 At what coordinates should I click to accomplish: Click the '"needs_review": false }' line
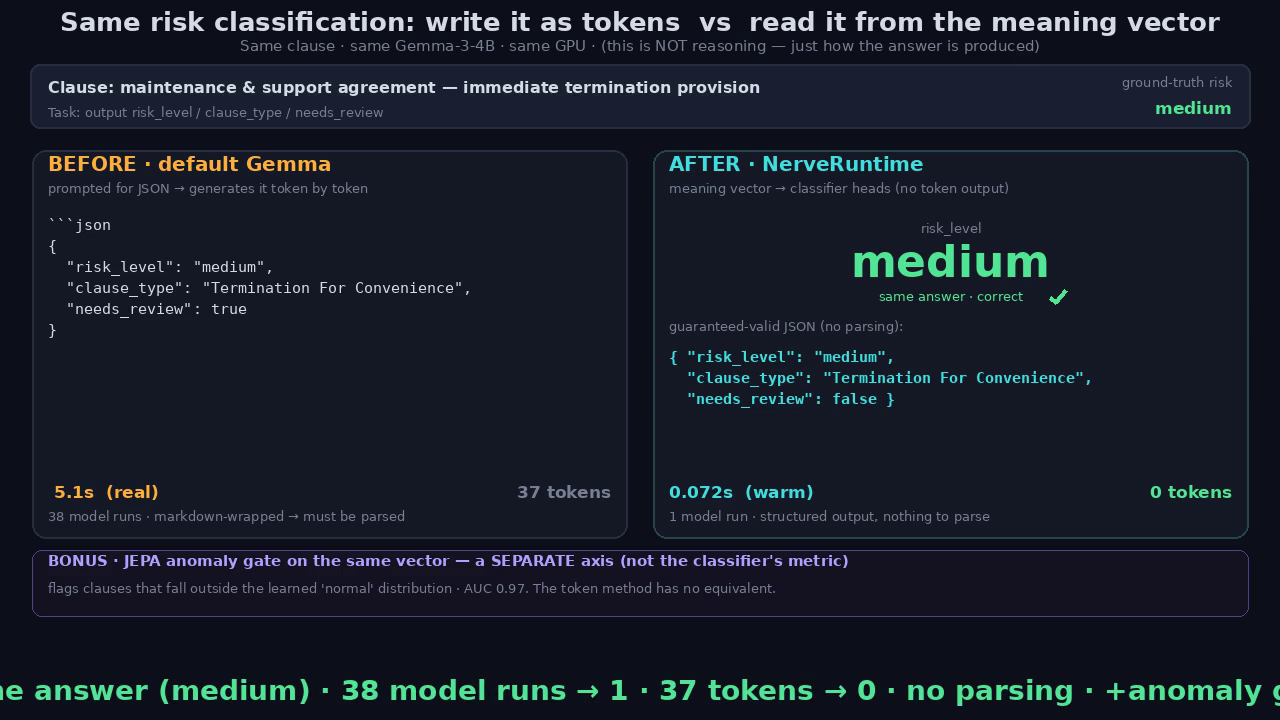[791, 399]
